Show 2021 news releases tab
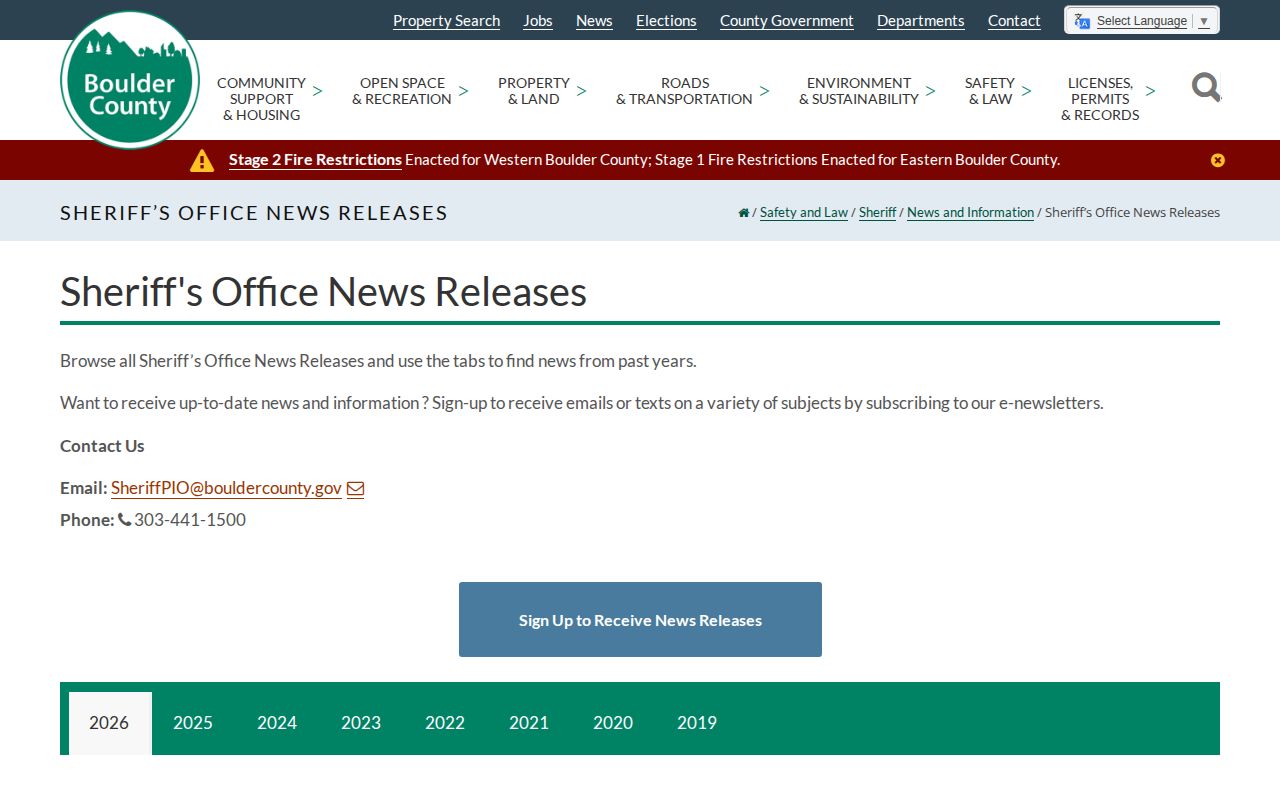1280x800 pixels. pyautogui.click(x=529, y=723)
